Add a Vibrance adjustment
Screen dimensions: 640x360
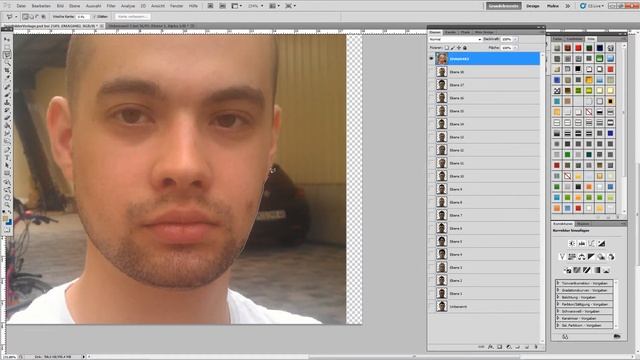[x=562, y=257]
